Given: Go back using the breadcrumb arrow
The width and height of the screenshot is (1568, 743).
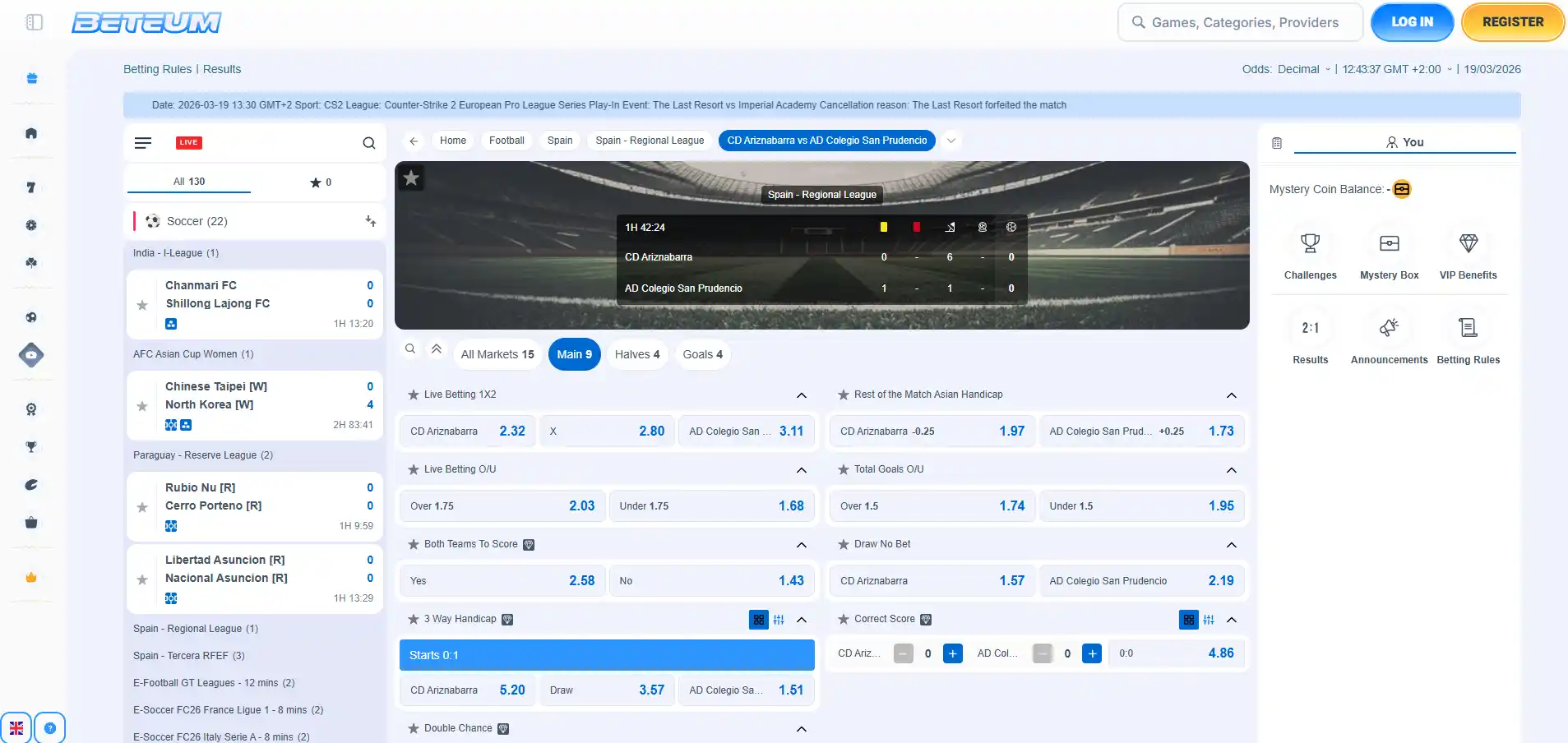Looking at the screenshot, I should (x=414, y=141).
